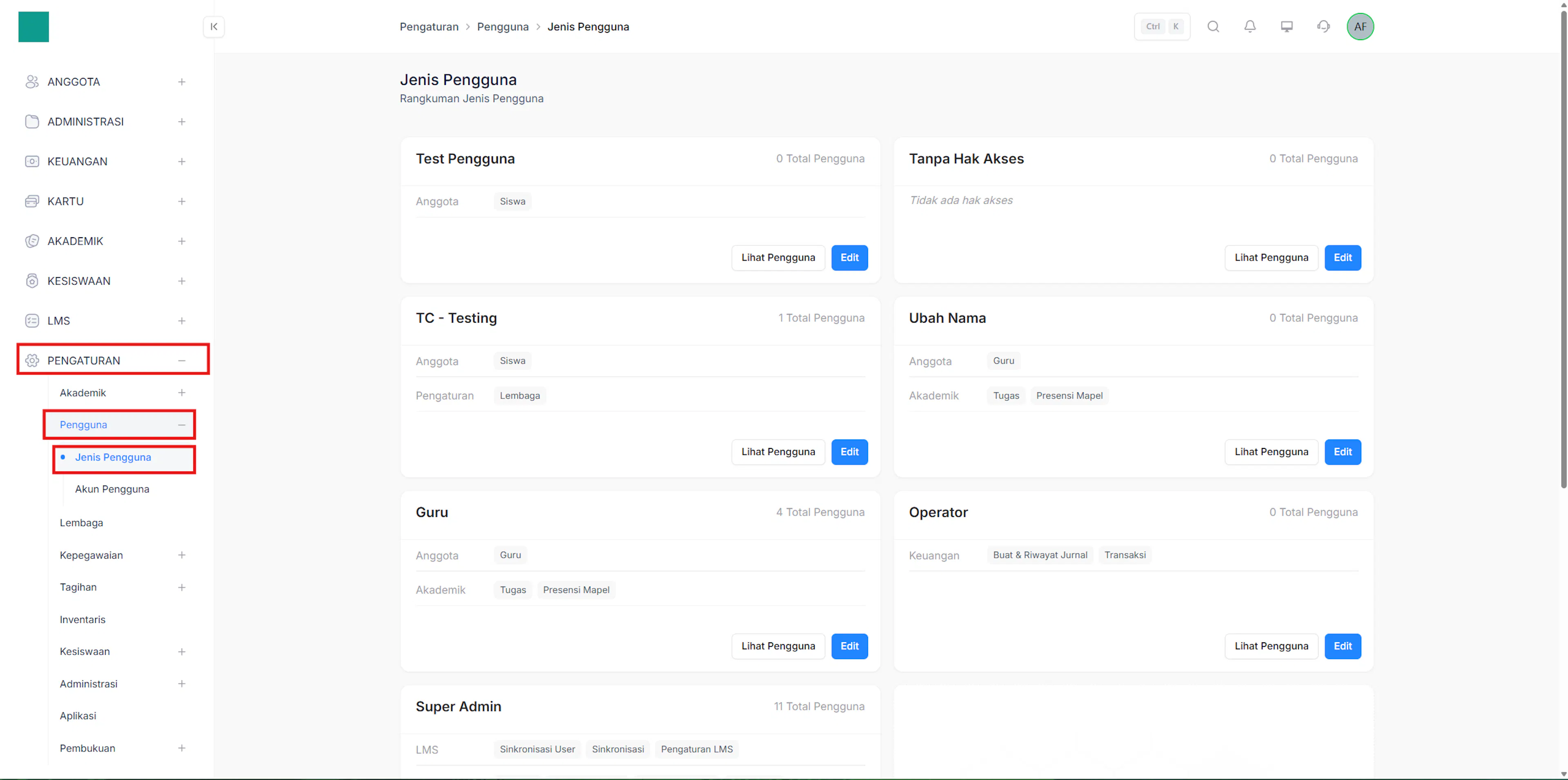Viewport: 1568px width, 780px height.
Task: Open the AF user avatar menu
Action: [x=1361, y=27]
